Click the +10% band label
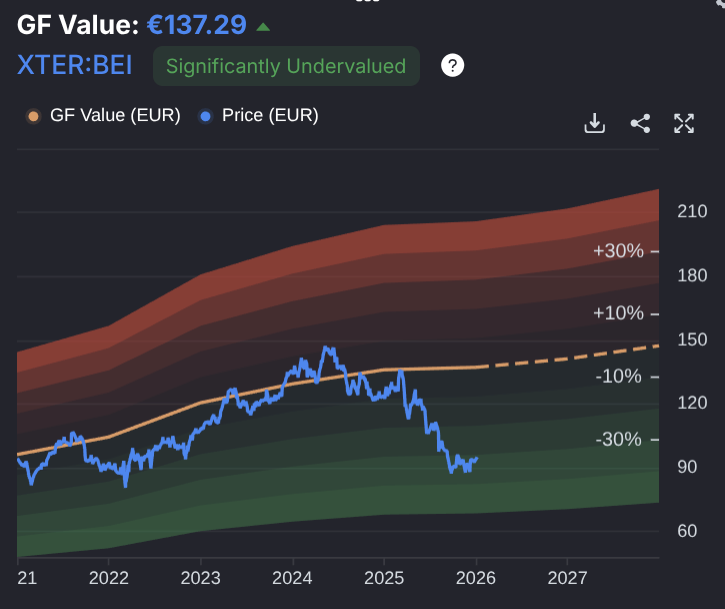The width and height of the screenshot is (725, 609). 618,313
